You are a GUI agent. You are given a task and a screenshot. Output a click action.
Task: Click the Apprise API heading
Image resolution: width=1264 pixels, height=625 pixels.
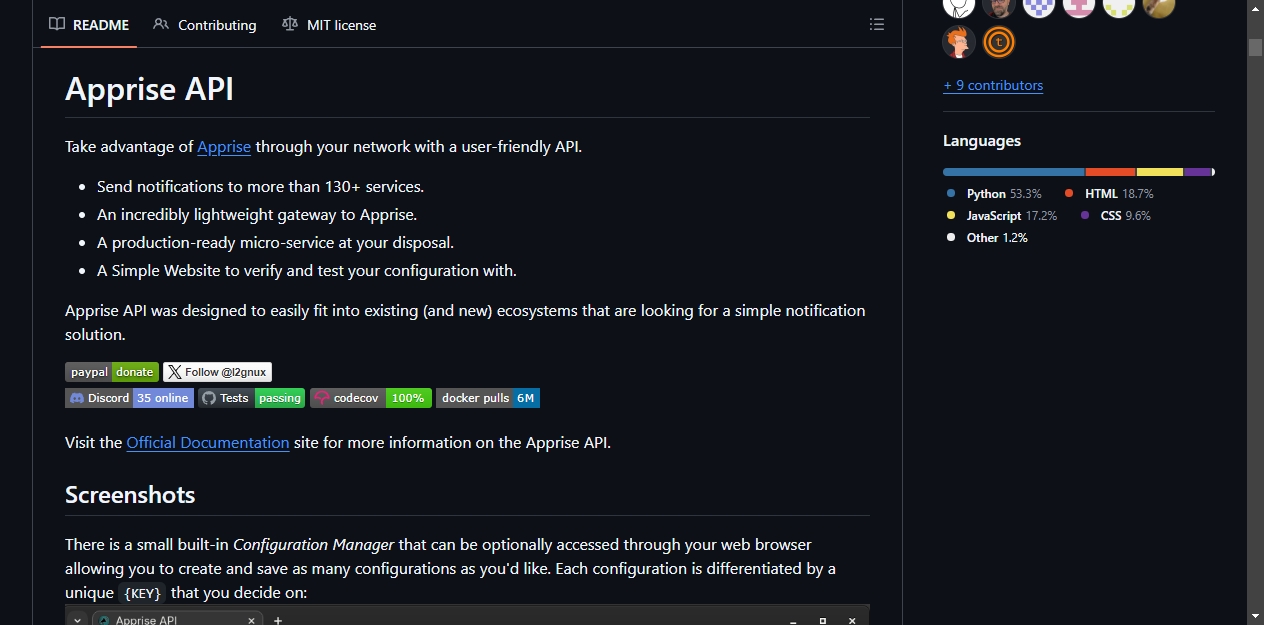(150, 88)
